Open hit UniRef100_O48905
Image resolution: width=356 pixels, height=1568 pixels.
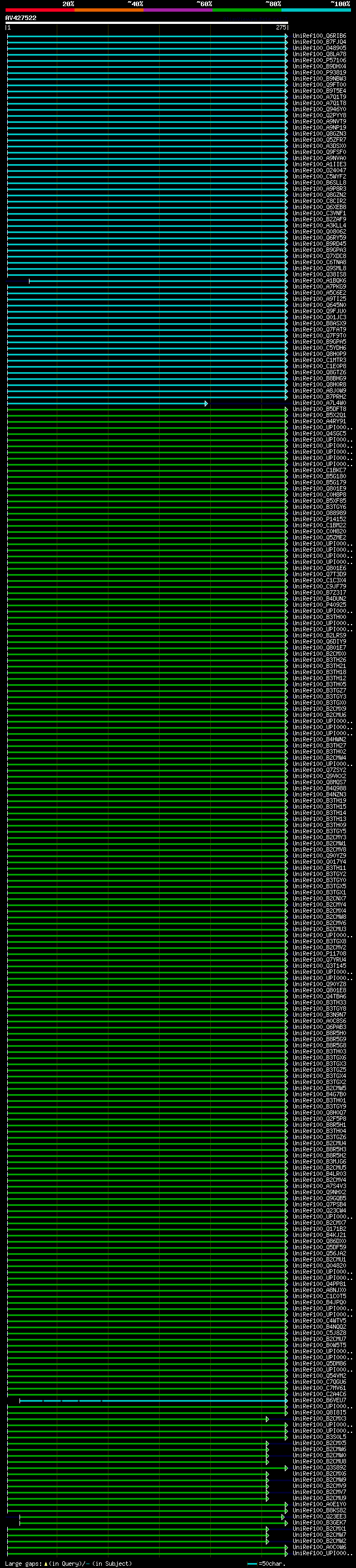(319, 48)
